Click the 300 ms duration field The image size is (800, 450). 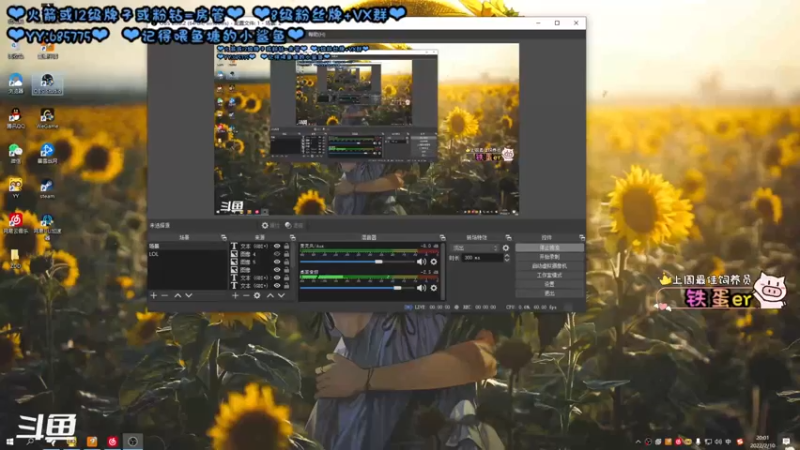pyautogui.click(x=482, y=258)
